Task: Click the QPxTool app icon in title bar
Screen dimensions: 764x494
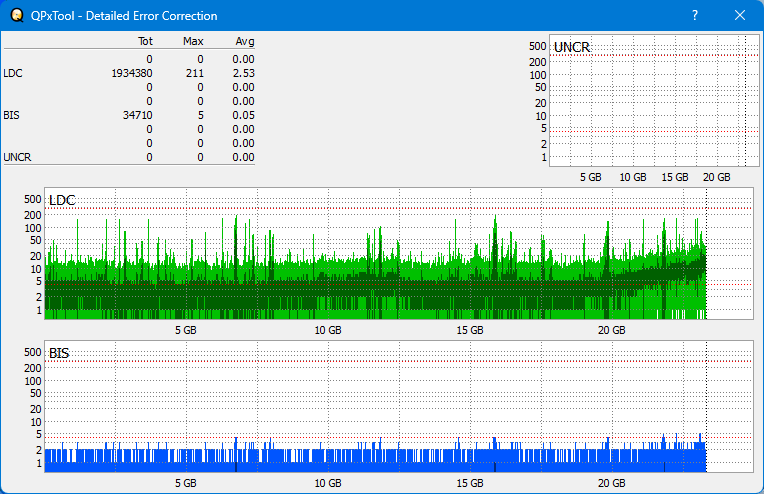Action: coord(17,15)
